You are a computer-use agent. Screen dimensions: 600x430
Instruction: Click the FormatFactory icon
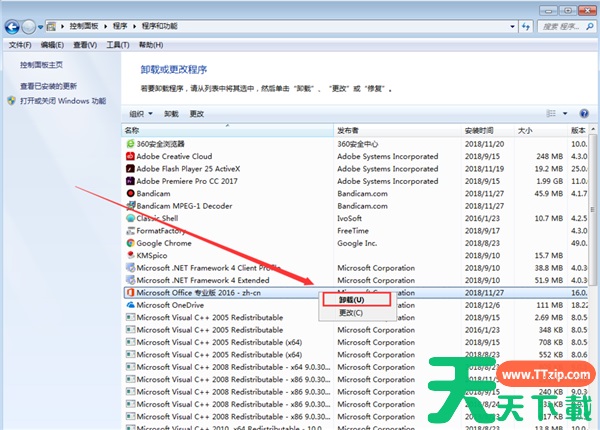coord(130,231)
